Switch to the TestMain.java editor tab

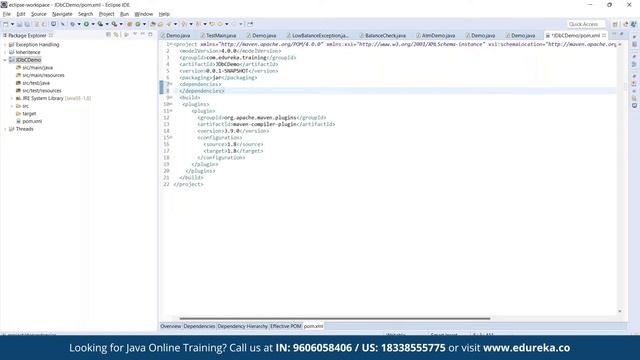tap(218, 36)
